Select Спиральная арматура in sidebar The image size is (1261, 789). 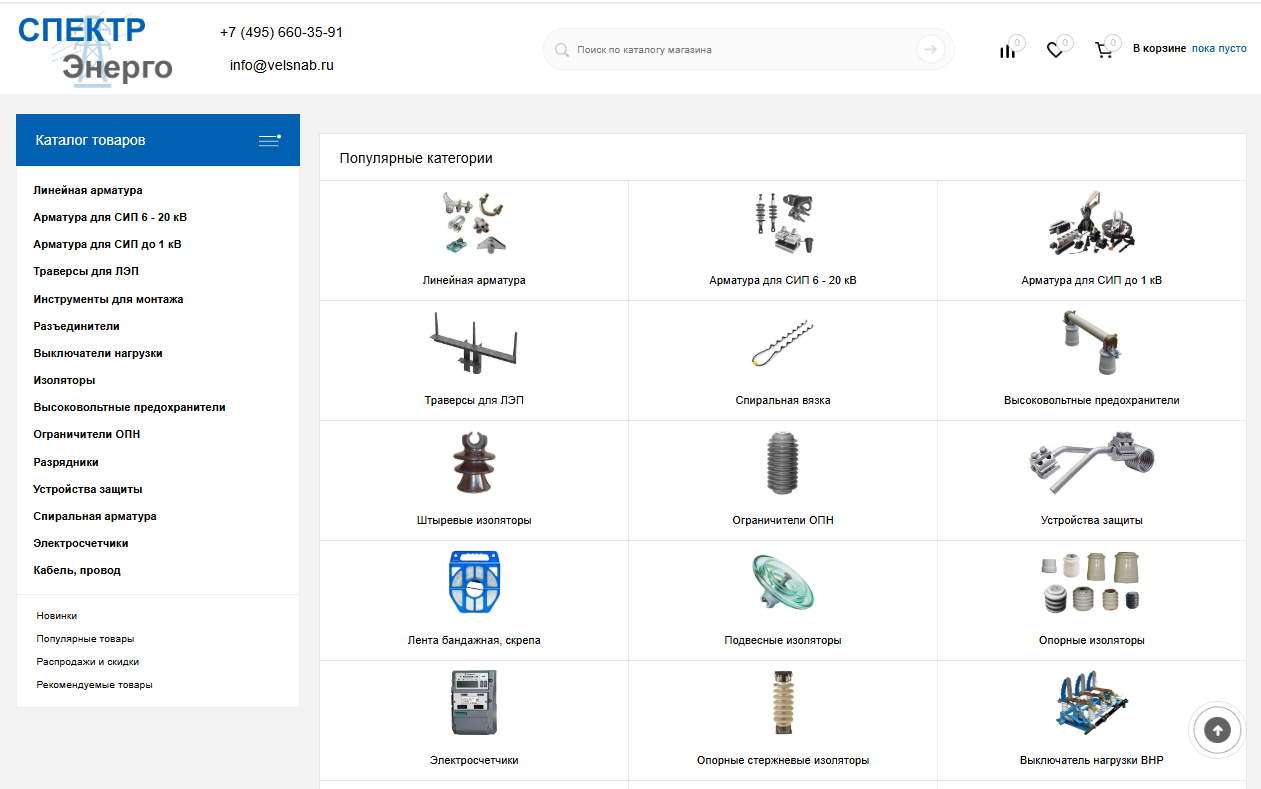point(95,516)
